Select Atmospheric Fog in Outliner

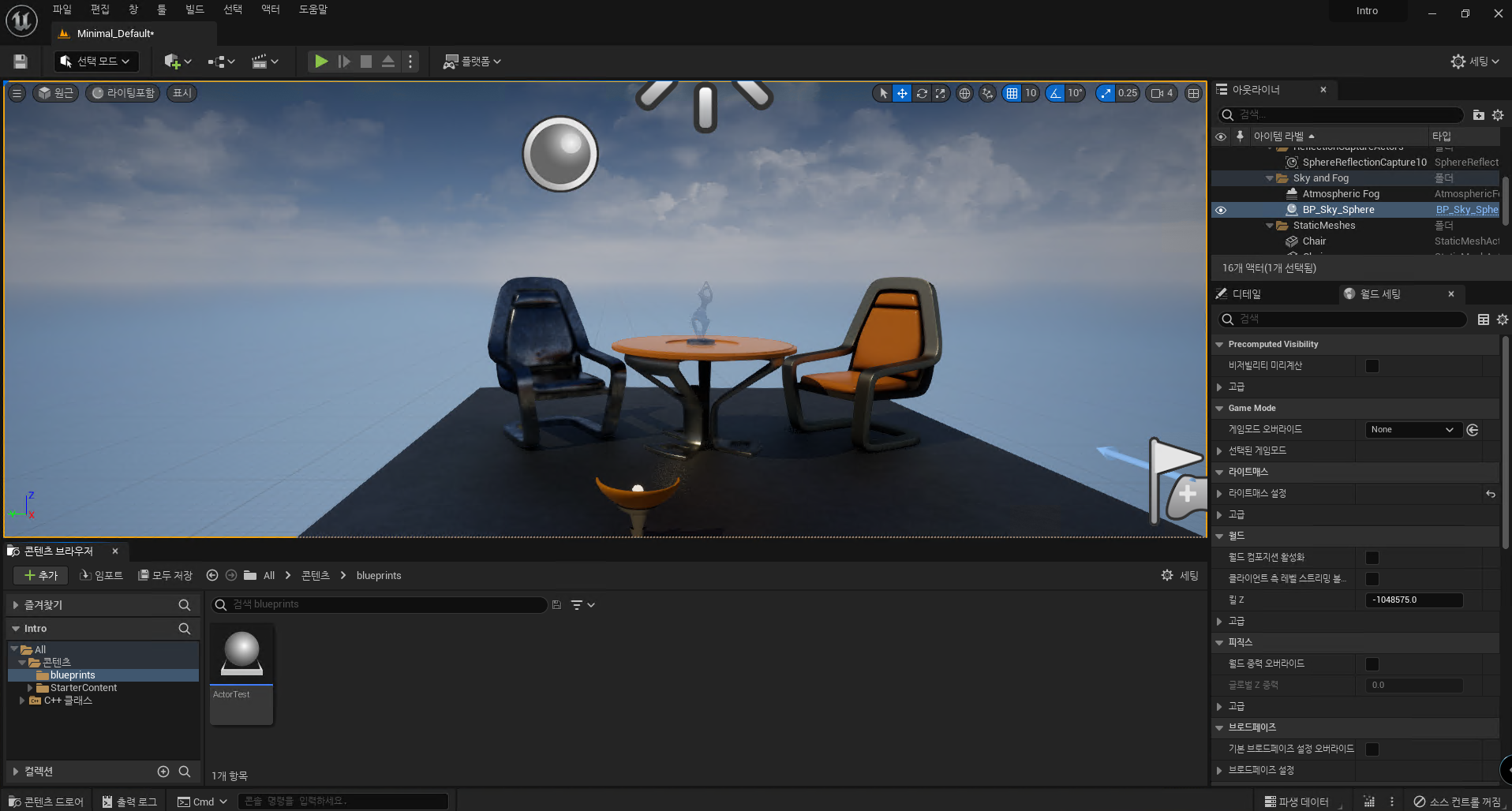[x=1341, y=194]
